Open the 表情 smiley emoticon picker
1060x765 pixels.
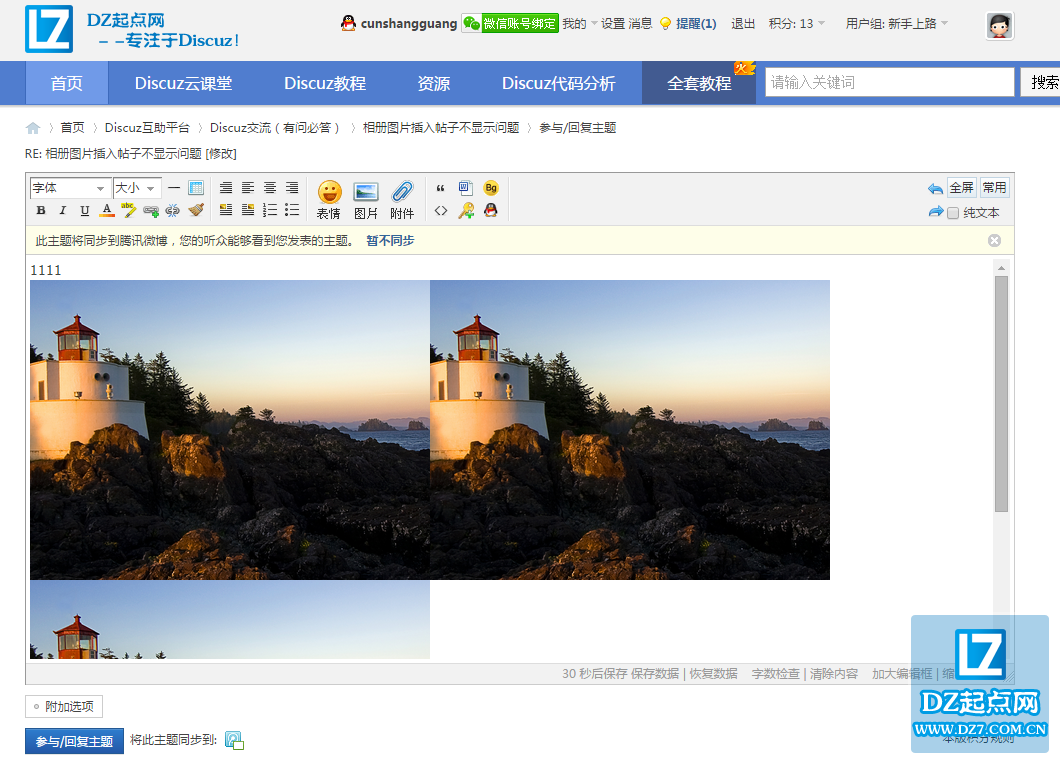tap(329, 200)
